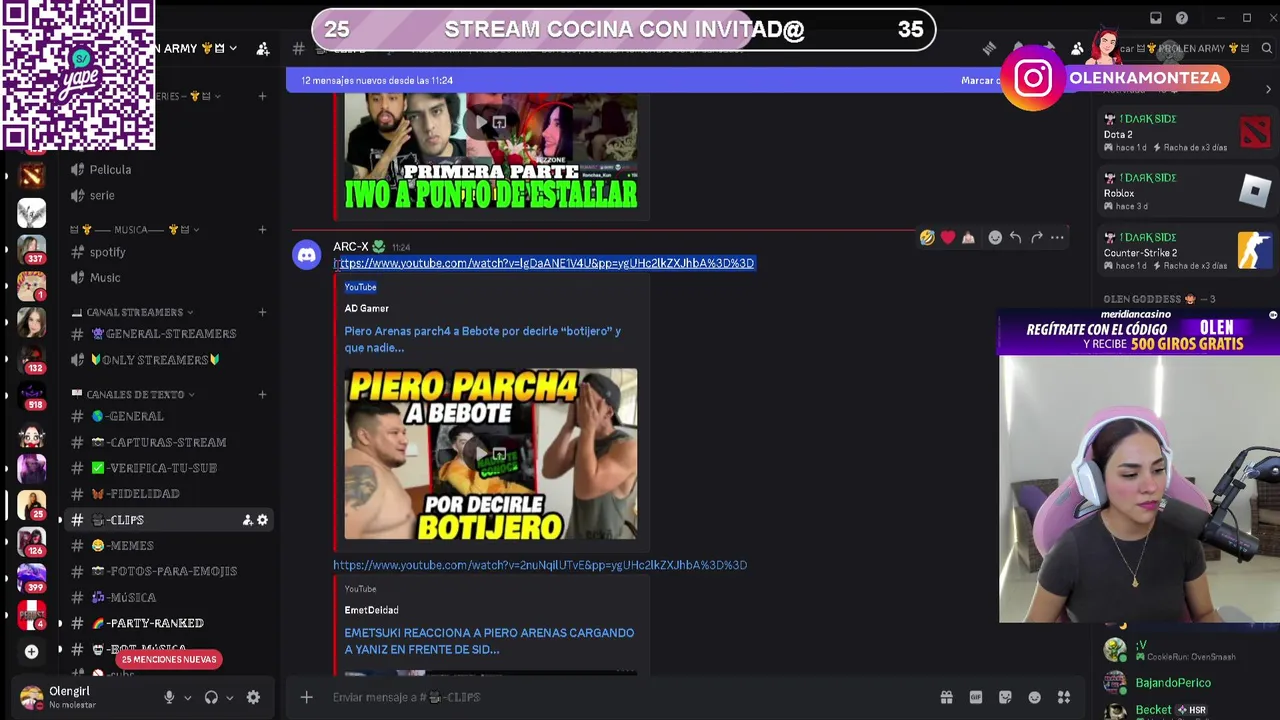This screenshot has height=720, width=1280.
Task: Open apps icon in message bar
Action: (1064, 697)
